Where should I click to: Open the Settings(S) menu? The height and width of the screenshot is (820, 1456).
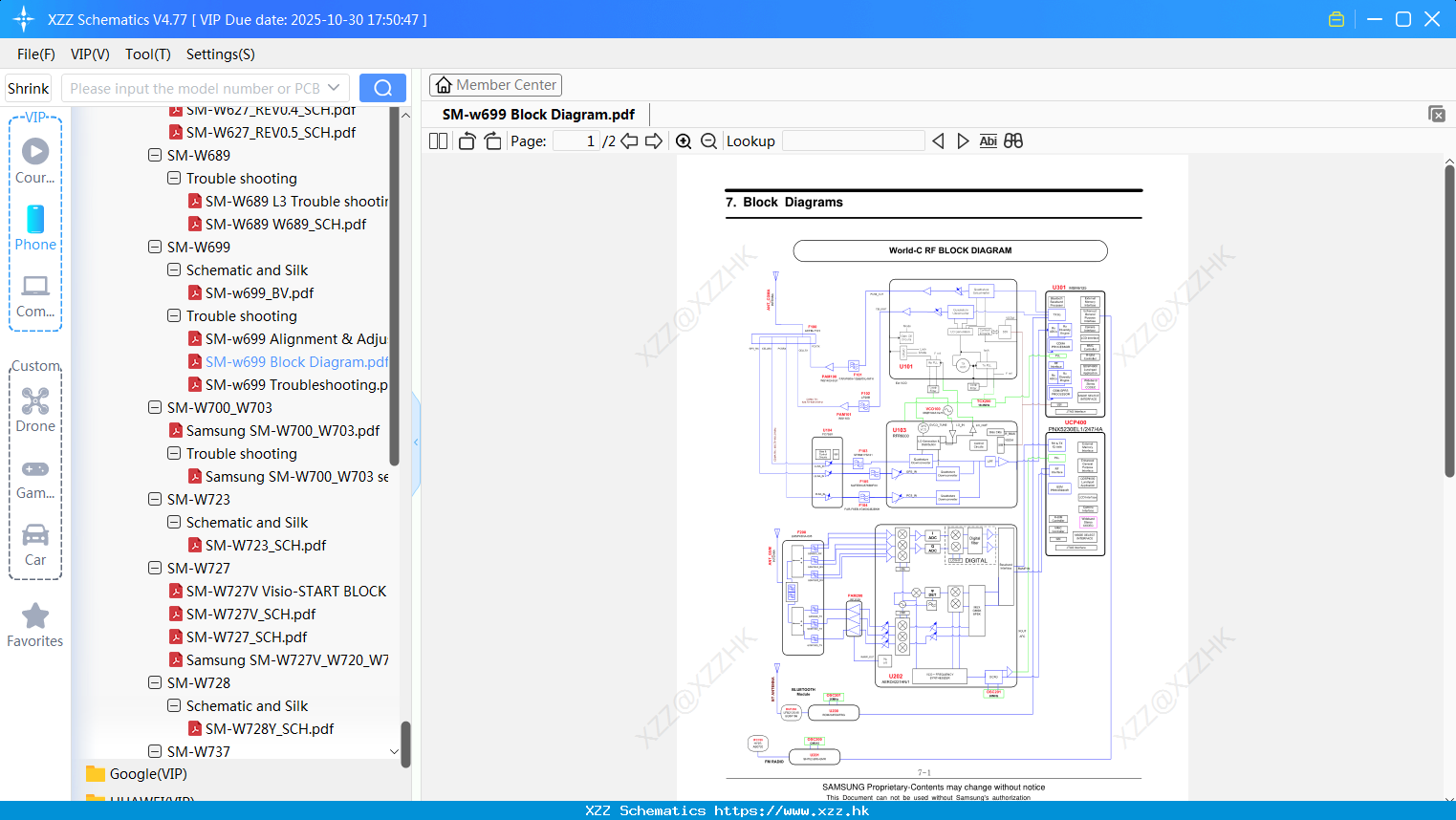[x=221, y=54]
